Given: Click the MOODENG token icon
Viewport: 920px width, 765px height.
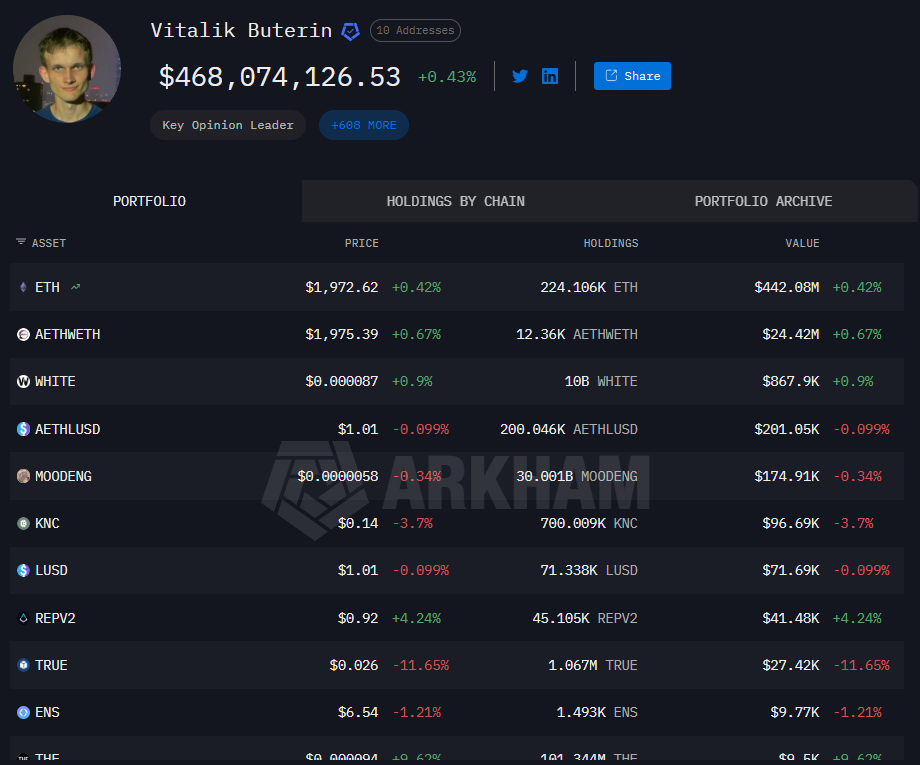Looking at the screenshot, I should tap(23, 476).
